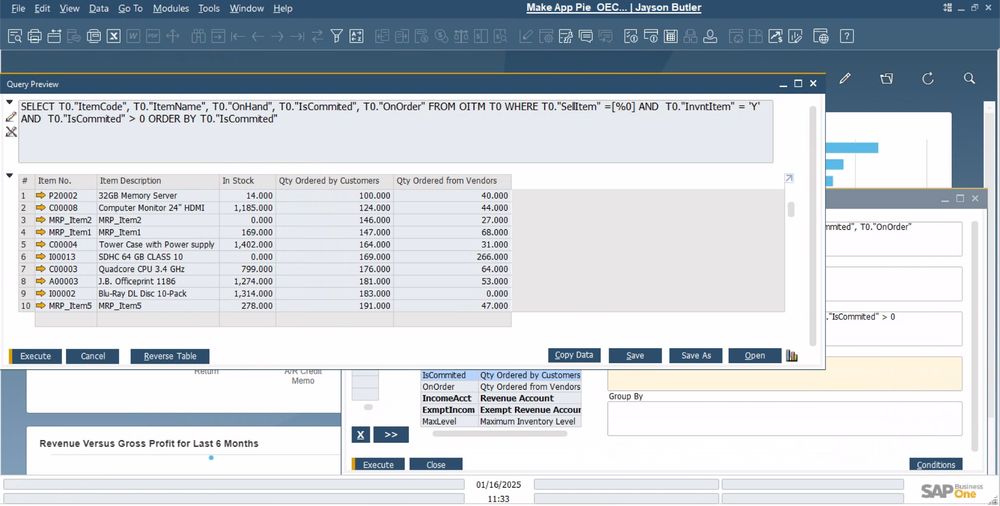Open the File menu
The image size is (1000, 506).
coord(18,8)
